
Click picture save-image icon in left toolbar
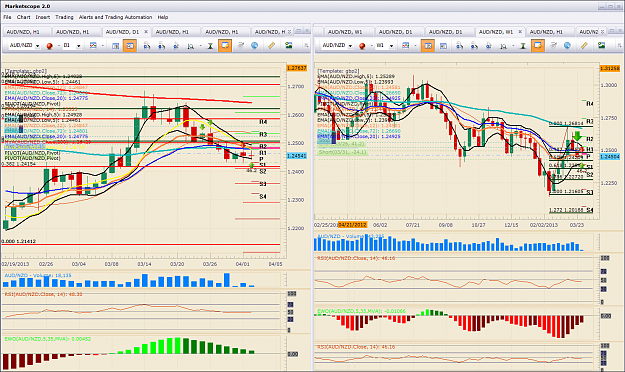point(288,46)
